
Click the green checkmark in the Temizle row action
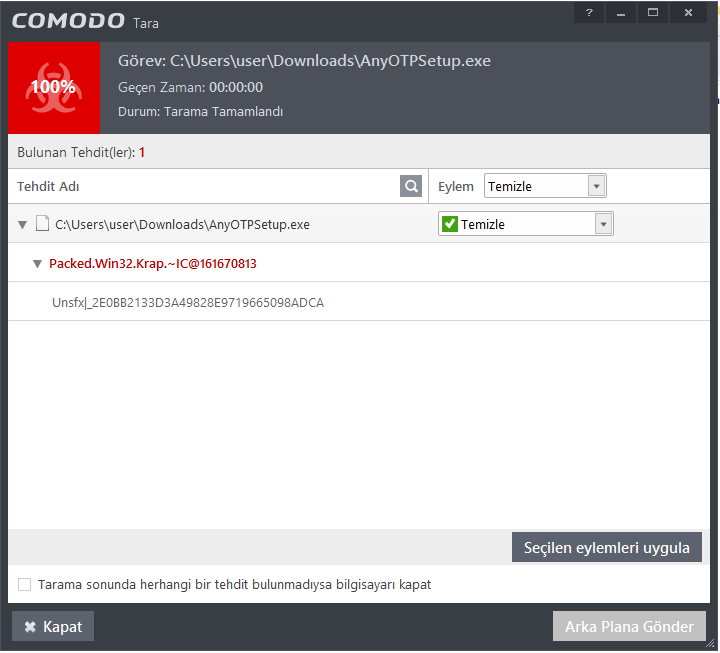pyautogui.click(x=450, y=224)
